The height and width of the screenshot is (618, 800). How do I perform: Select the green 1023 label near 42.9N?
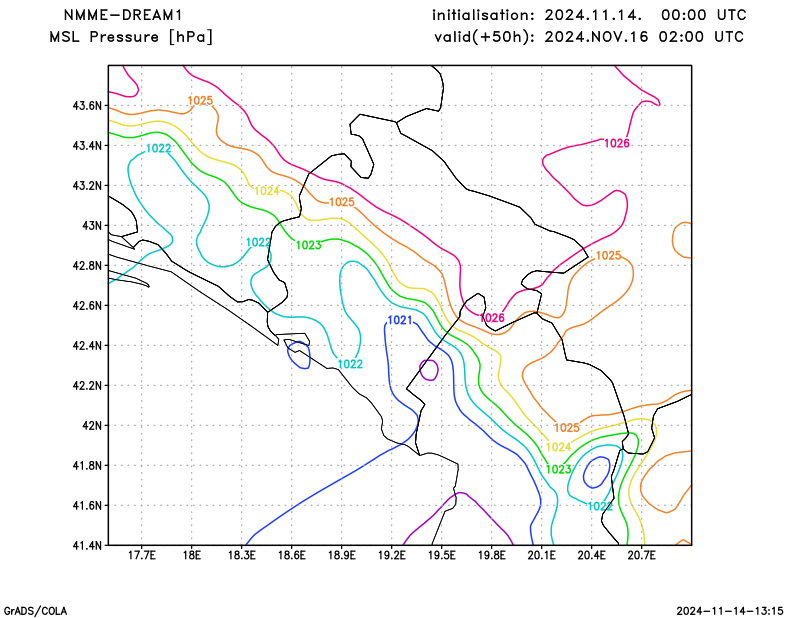tap(309, 245)
